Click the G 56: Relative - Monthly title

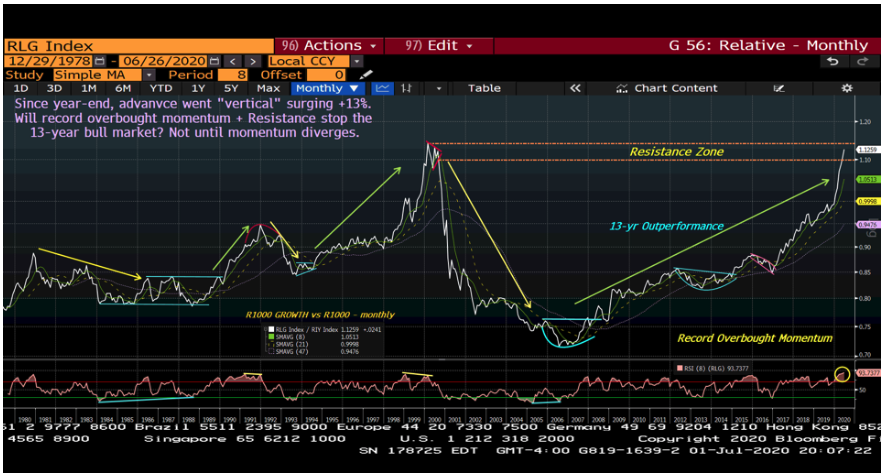click(768, 46)
